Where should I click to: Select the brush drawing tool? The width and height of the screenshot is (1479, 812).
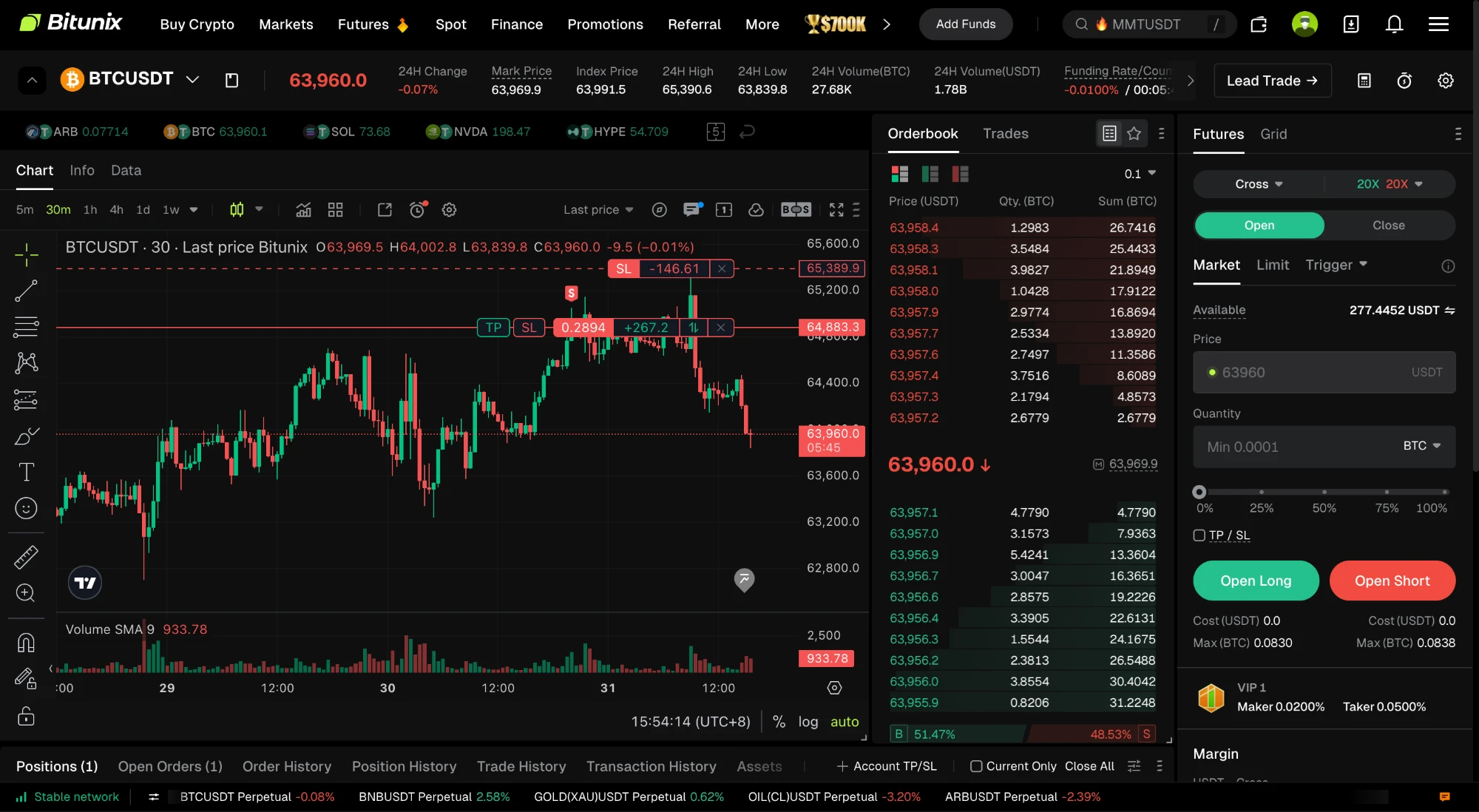(x=26, y=436)
